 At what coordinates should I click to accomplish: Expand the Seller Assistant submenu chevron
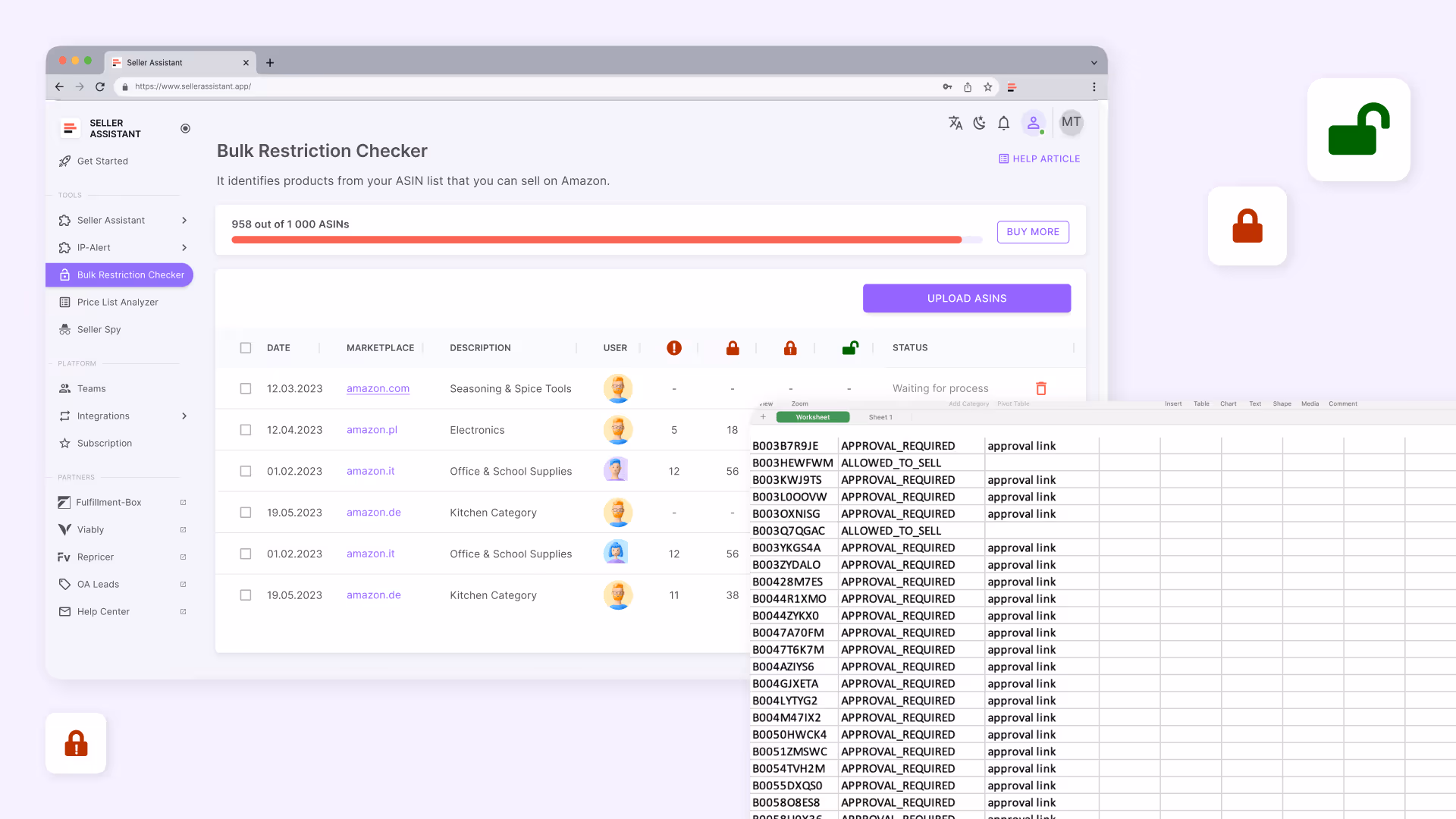pyautogui.click(x=184, y=220)
